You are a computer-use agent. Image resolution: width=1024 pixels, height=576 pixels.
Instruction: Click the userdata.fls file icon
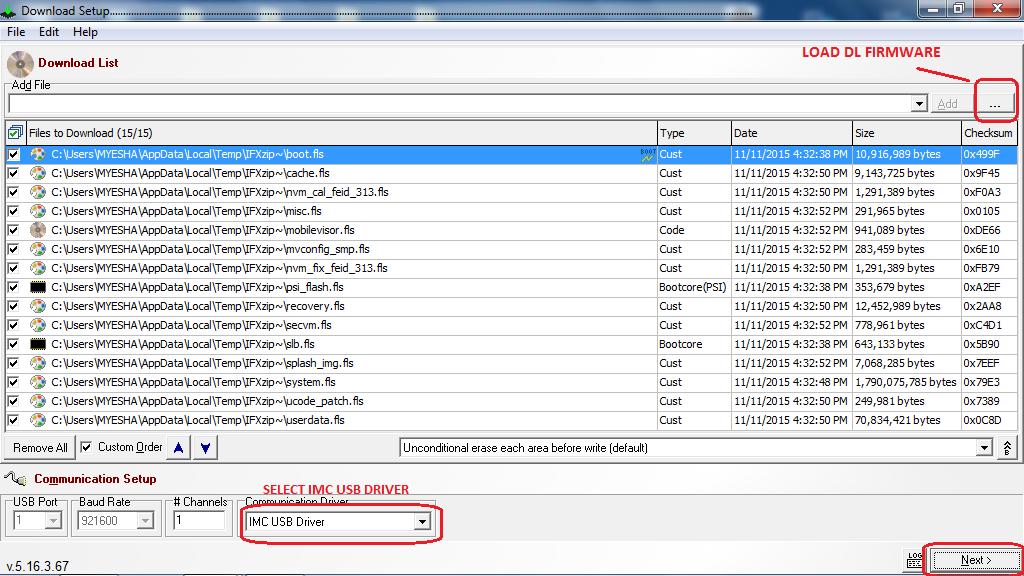pyautogui.click(x=38, y=419)
